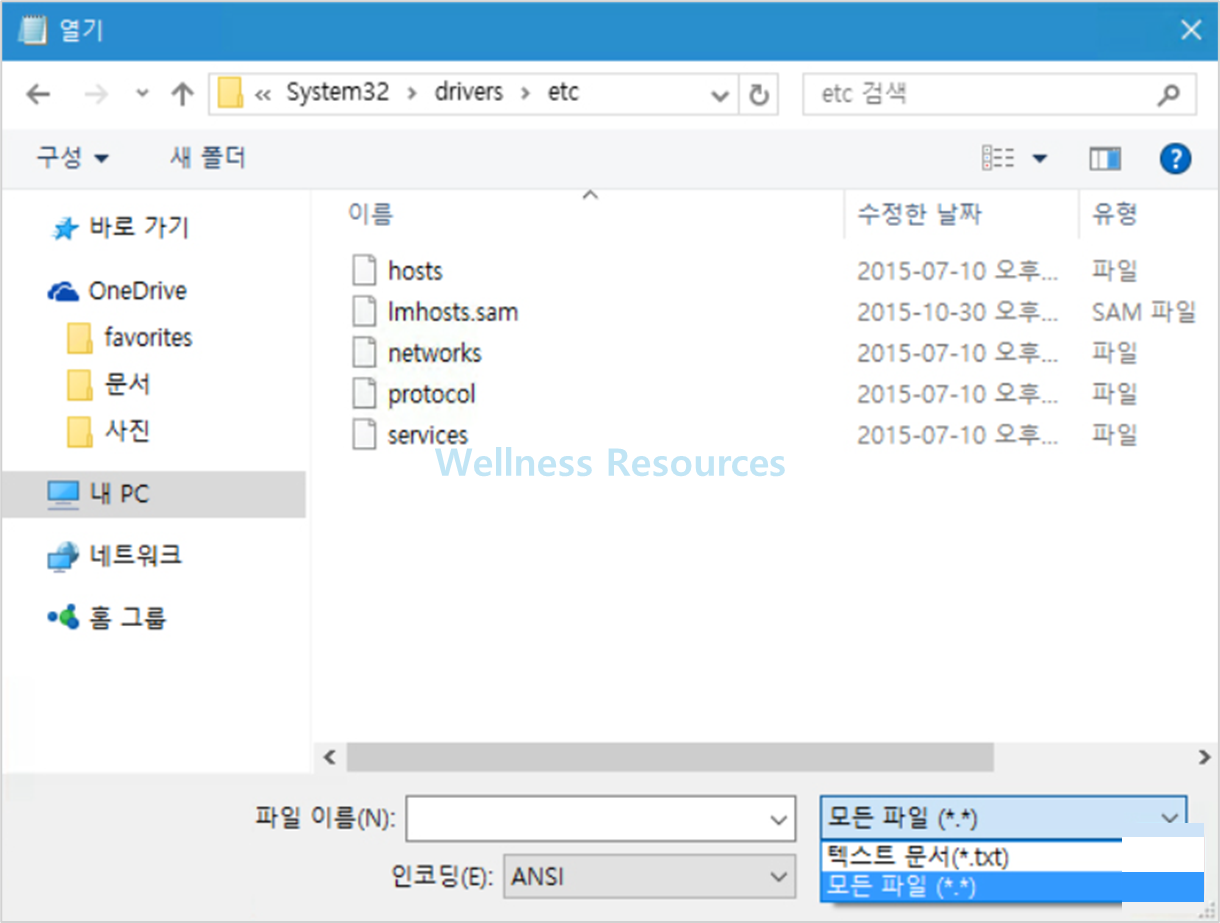Click the address bar folder icon
Viewport: 1220px width, 923px height.
231,93
